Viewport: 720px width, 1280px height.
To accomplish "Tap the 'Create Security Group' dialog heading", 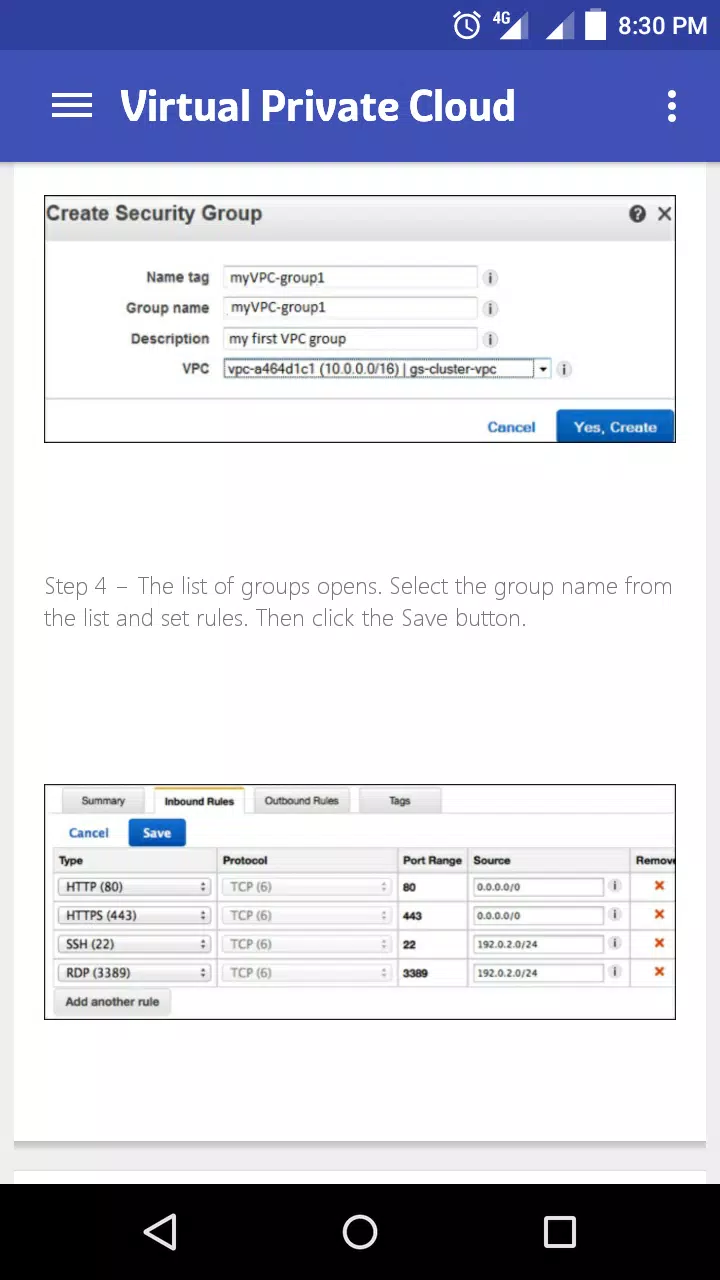I will [154, 213].
